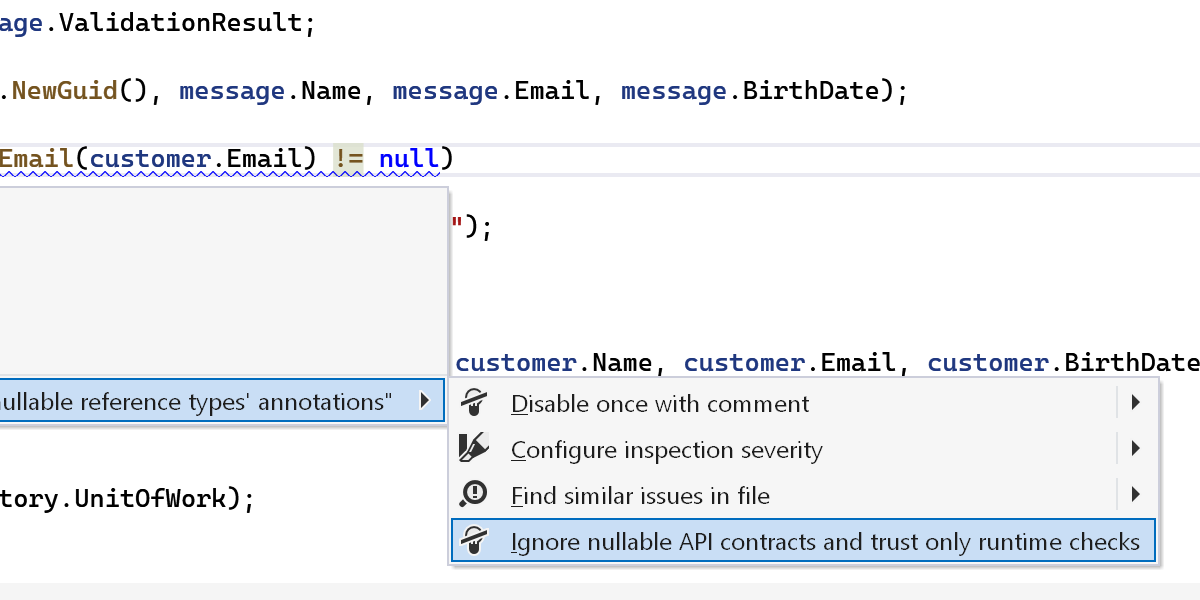Click the icon beside Disable once with comment
This screenshot has height=600, width=1200.
473,403
